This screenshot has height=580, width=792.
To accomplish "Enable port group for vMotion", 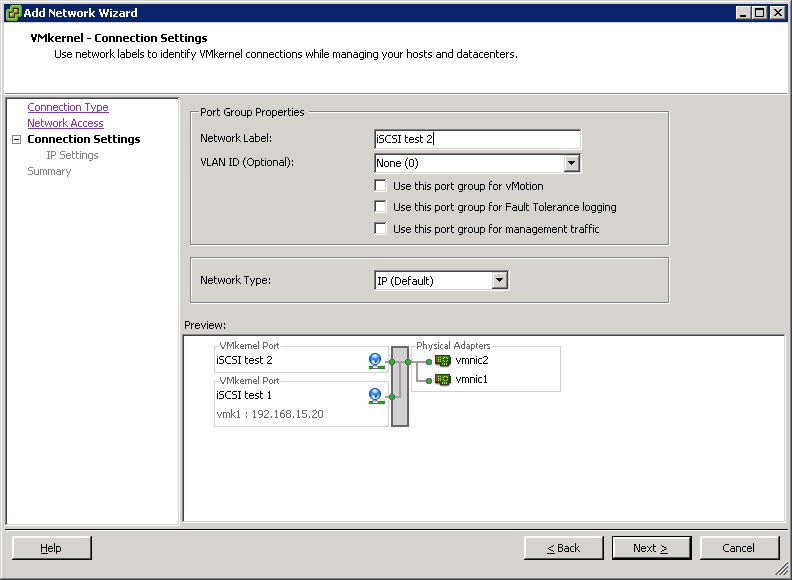I will pos(380,186).
